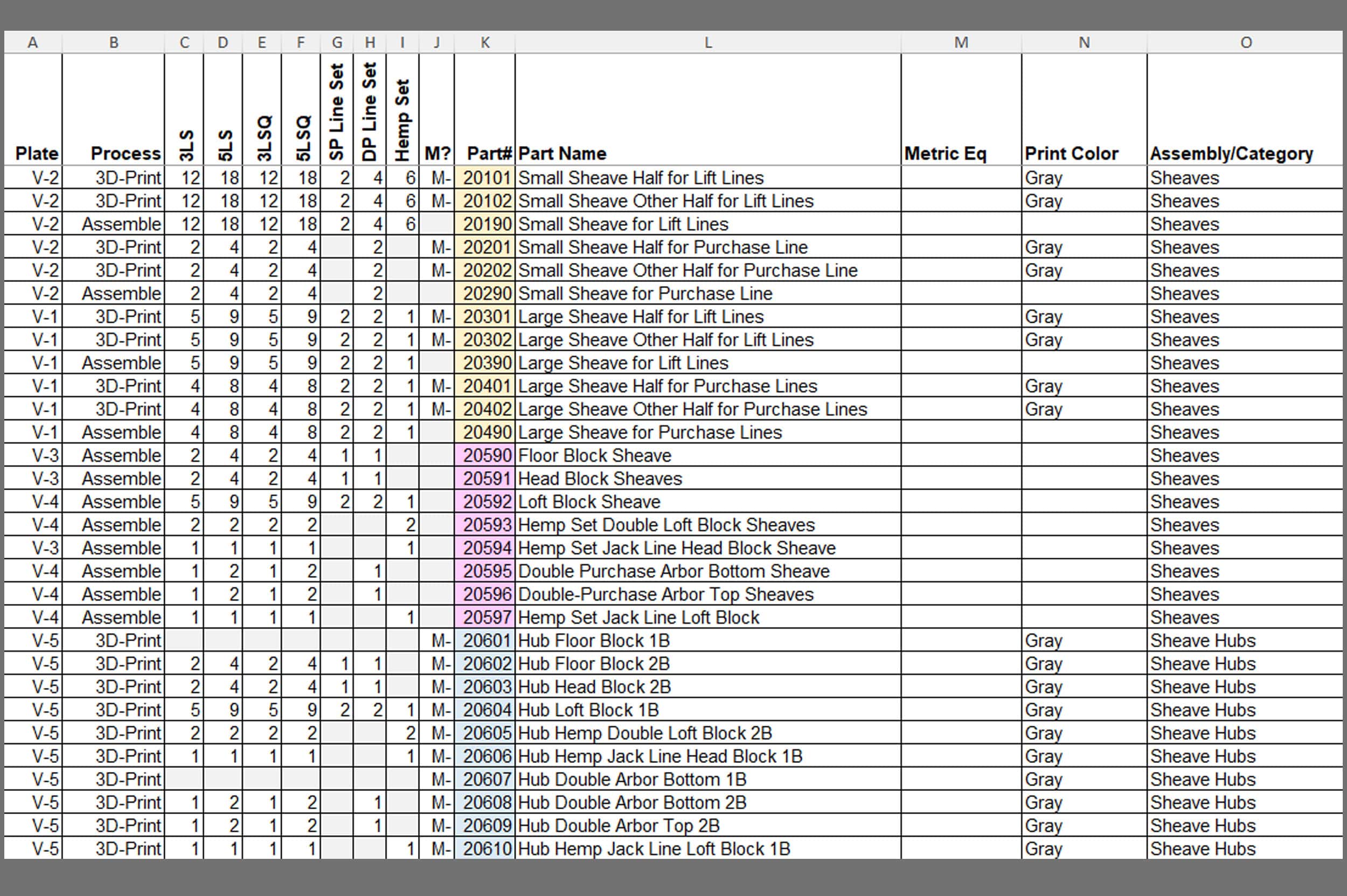Select column J header

[436, 42]
